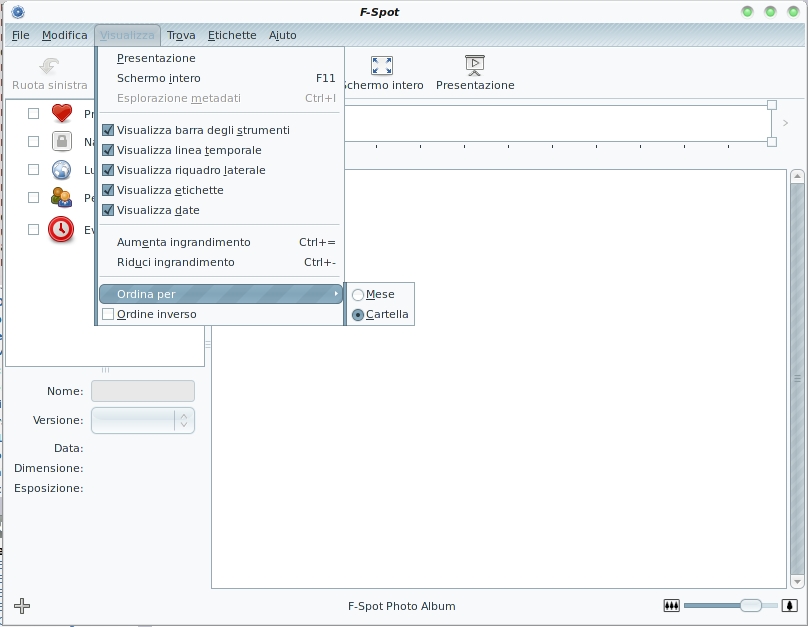Select the Cartella sort radio option
Viewport: 808px width, 627px height.
(x=358, y=315)
